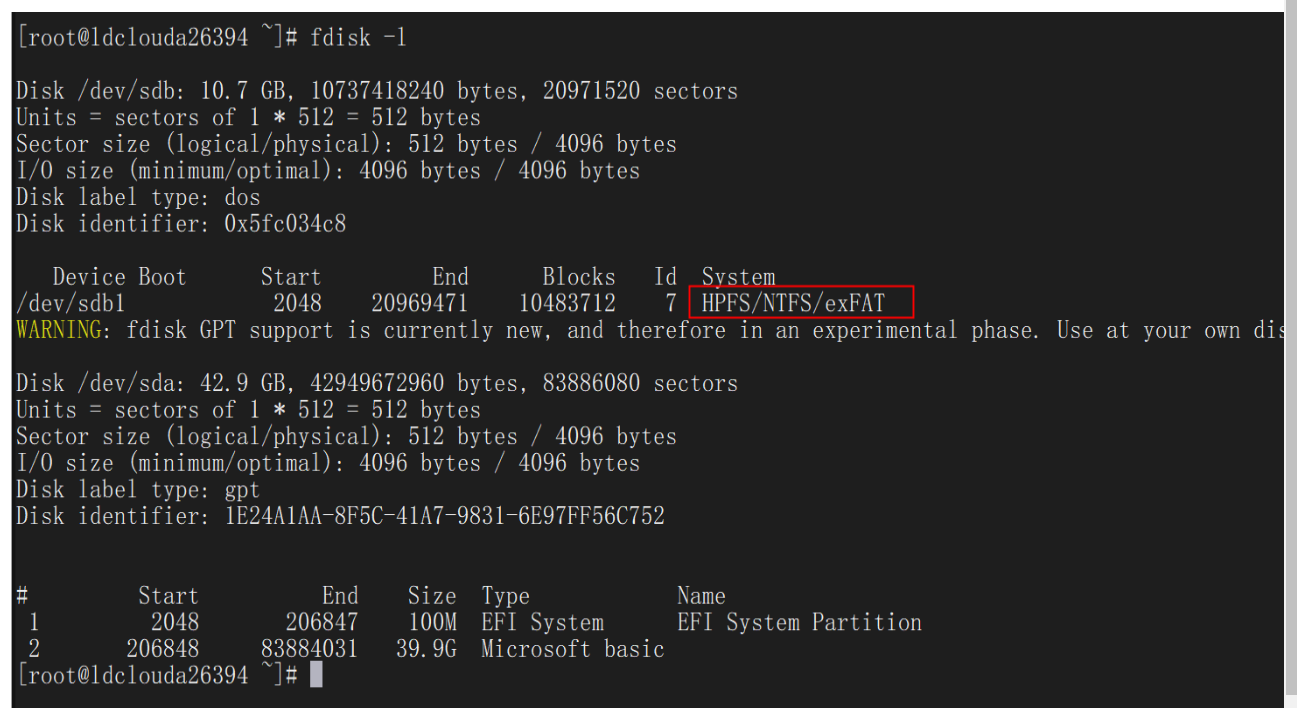Click the Blocks value 10483712
The image size is (1297, 708).
pos(567,303)
